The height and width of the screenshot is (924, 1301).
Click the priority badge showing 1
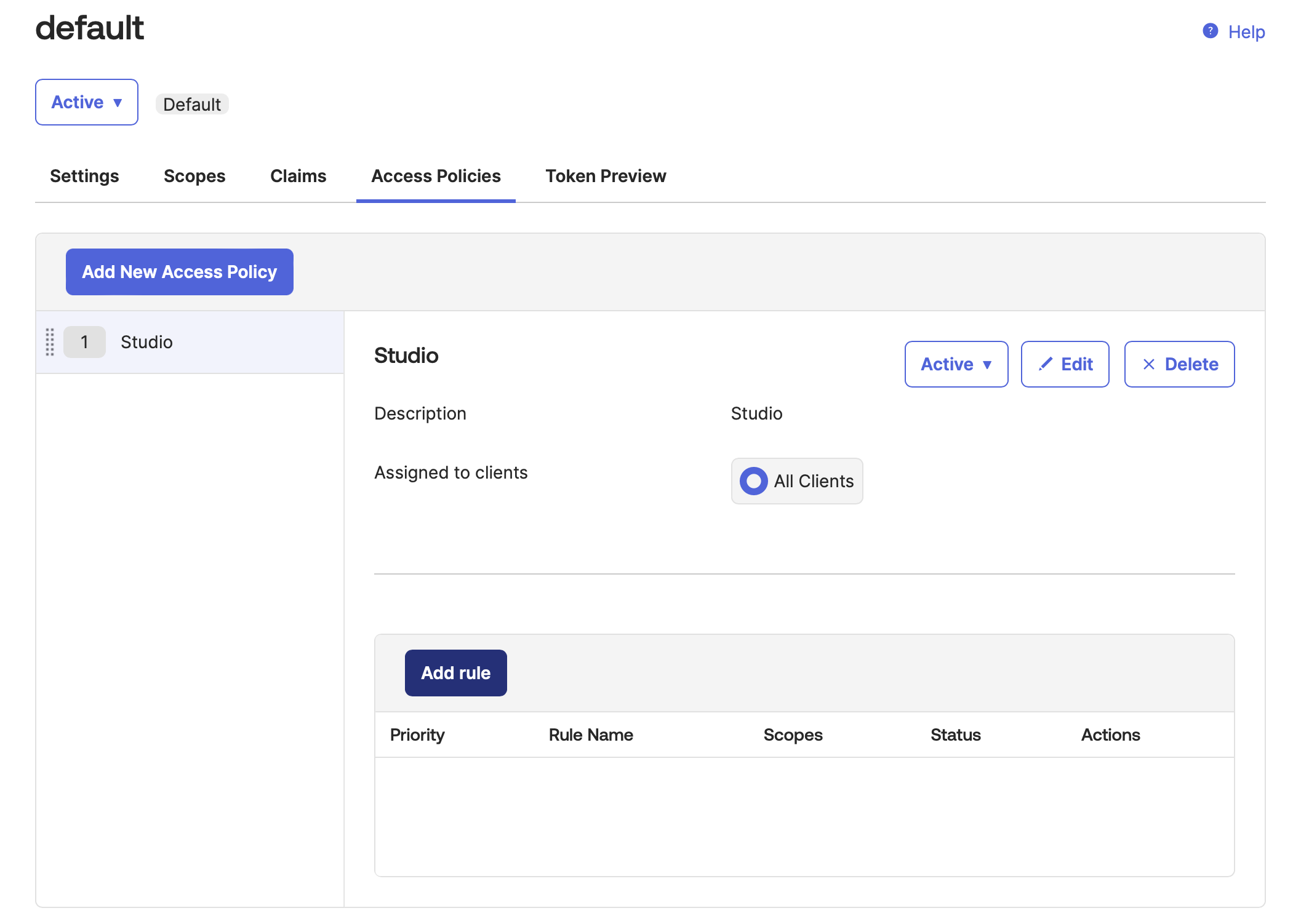pos(84,342)
